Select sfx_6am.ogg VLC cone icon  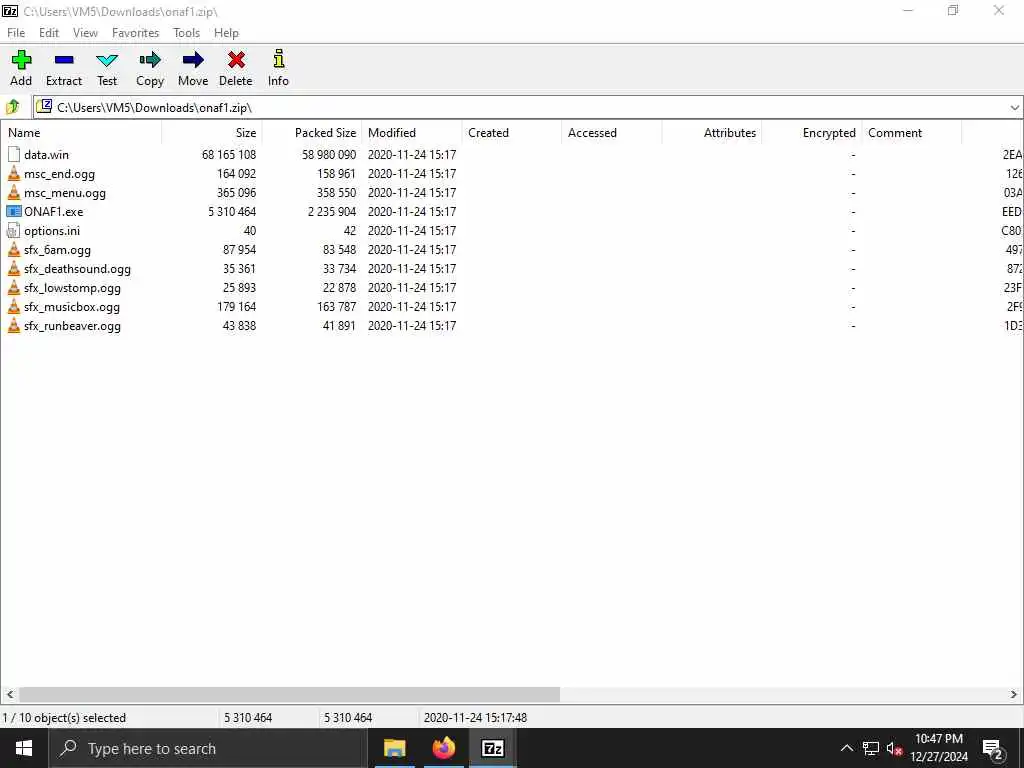(x=14, y=249)
